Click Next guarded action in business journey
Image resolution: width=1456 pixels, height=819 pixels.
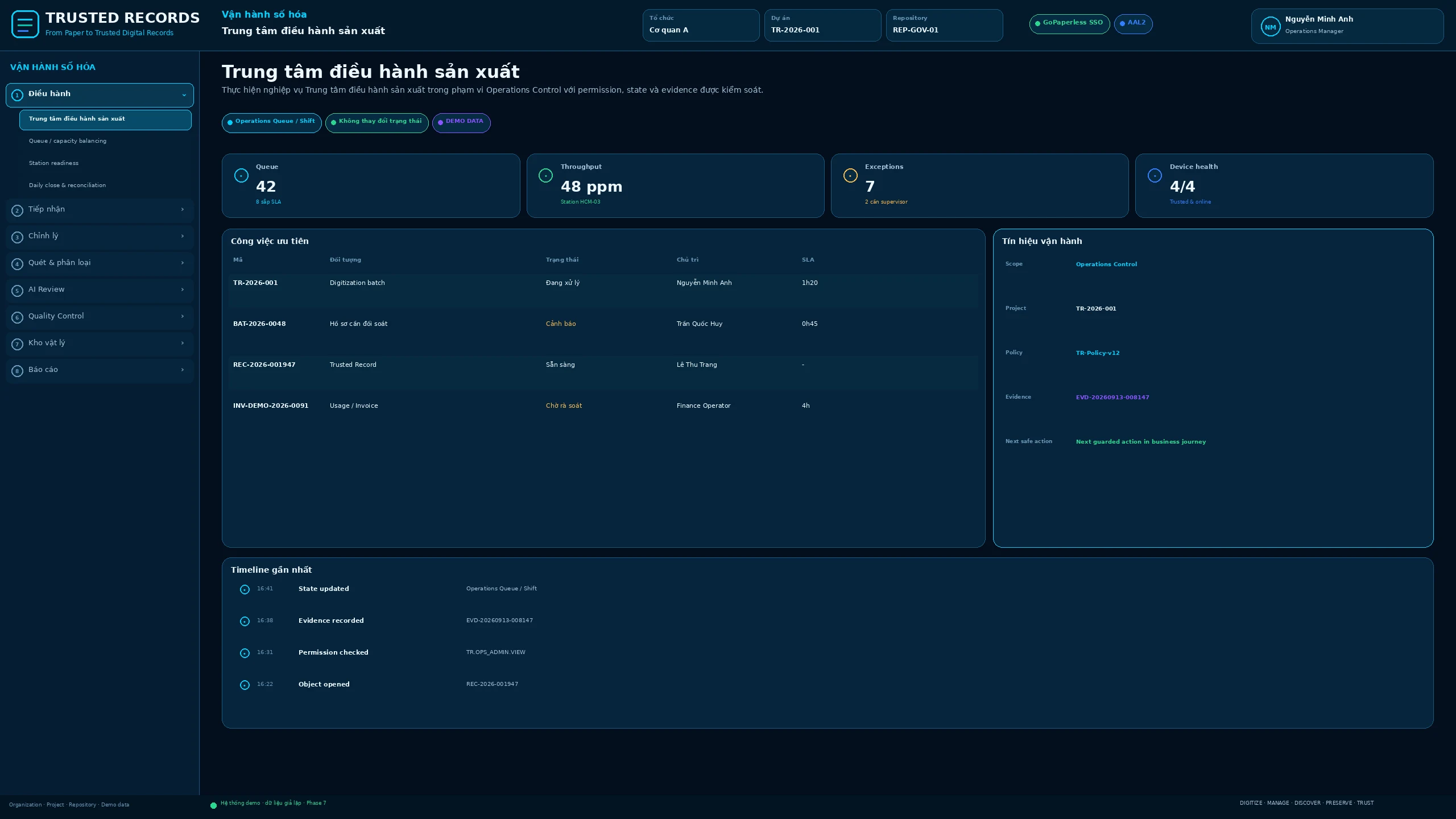coord(1141,442)
